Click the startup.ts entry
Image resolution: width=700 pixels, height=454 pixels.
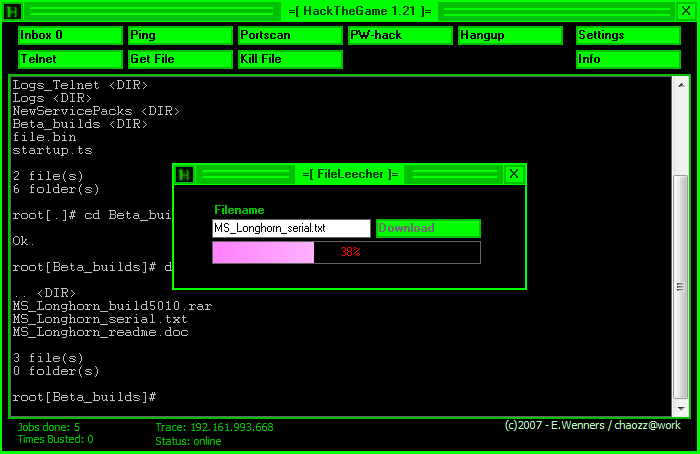(52, 150)
